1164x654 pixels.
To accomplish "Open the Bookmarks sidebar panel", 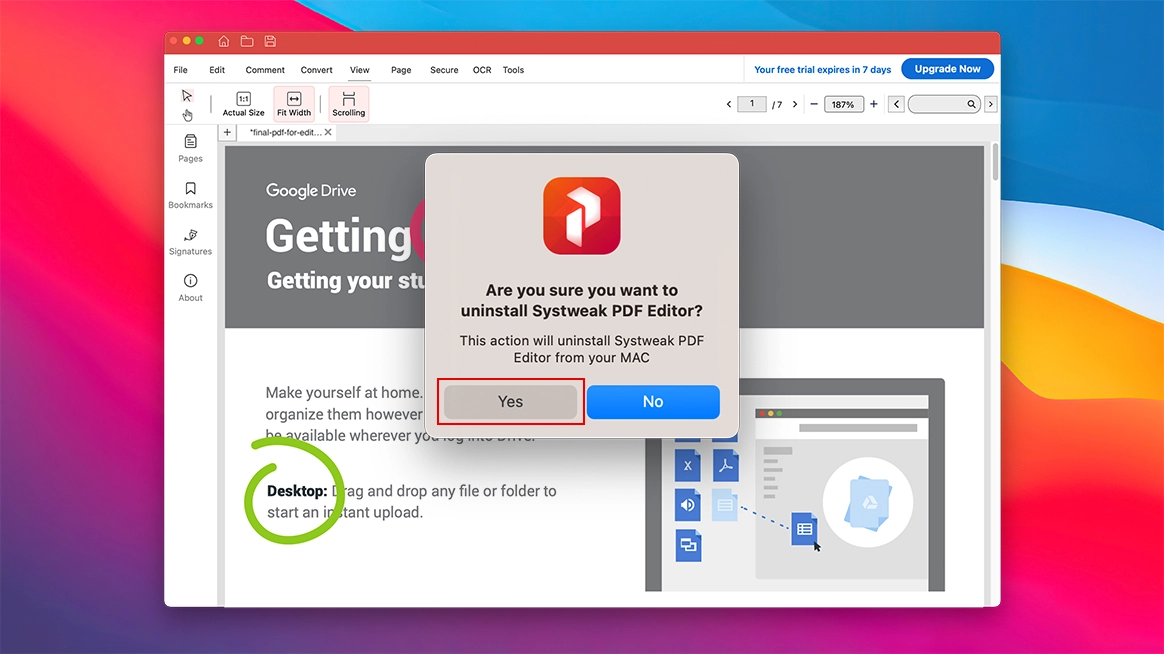I will coord(190,195).
